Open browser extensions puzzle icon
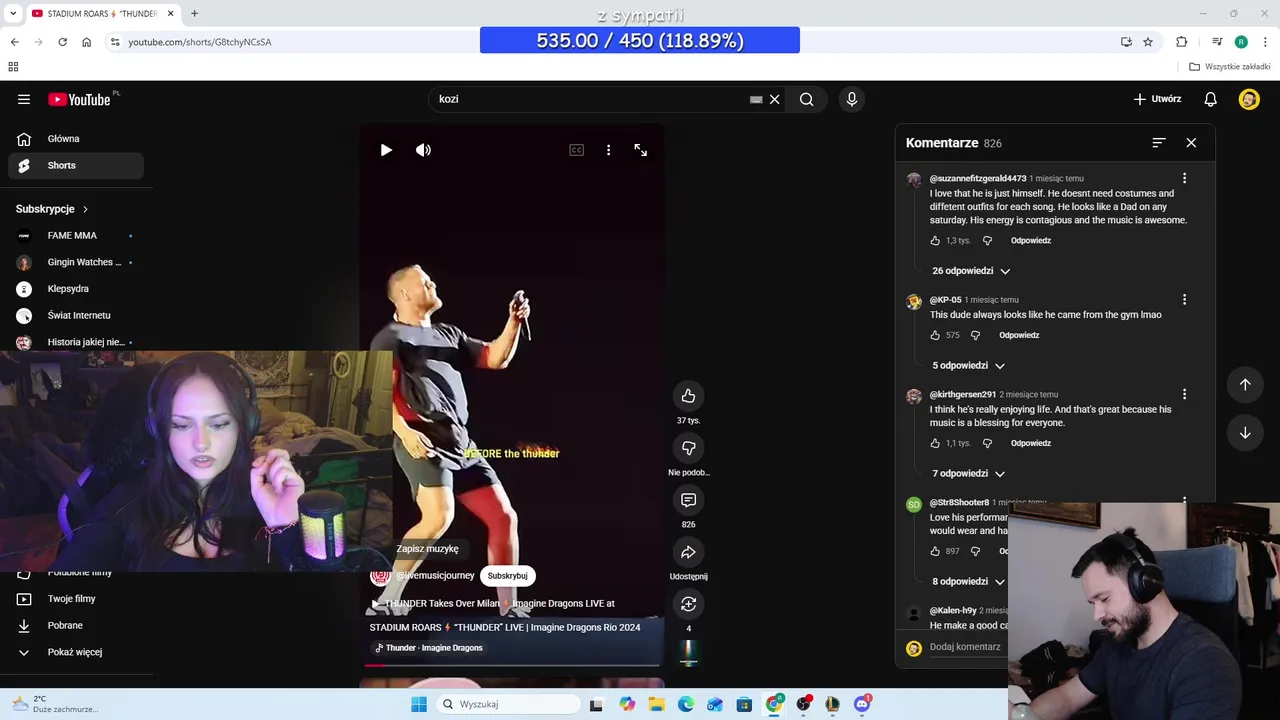This screenshot has width=1280, height=720. click(x=1182, y=42)
